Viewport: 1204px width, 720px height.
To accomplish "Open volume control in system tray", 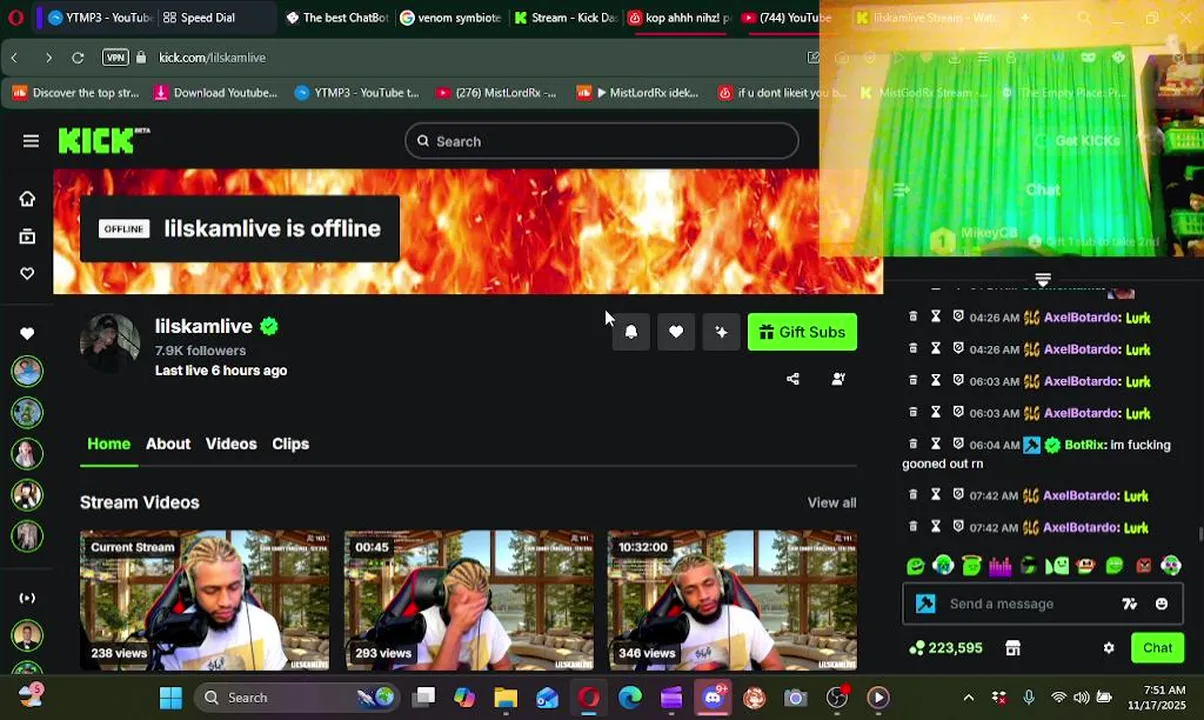I will (x=1082, y=698).
